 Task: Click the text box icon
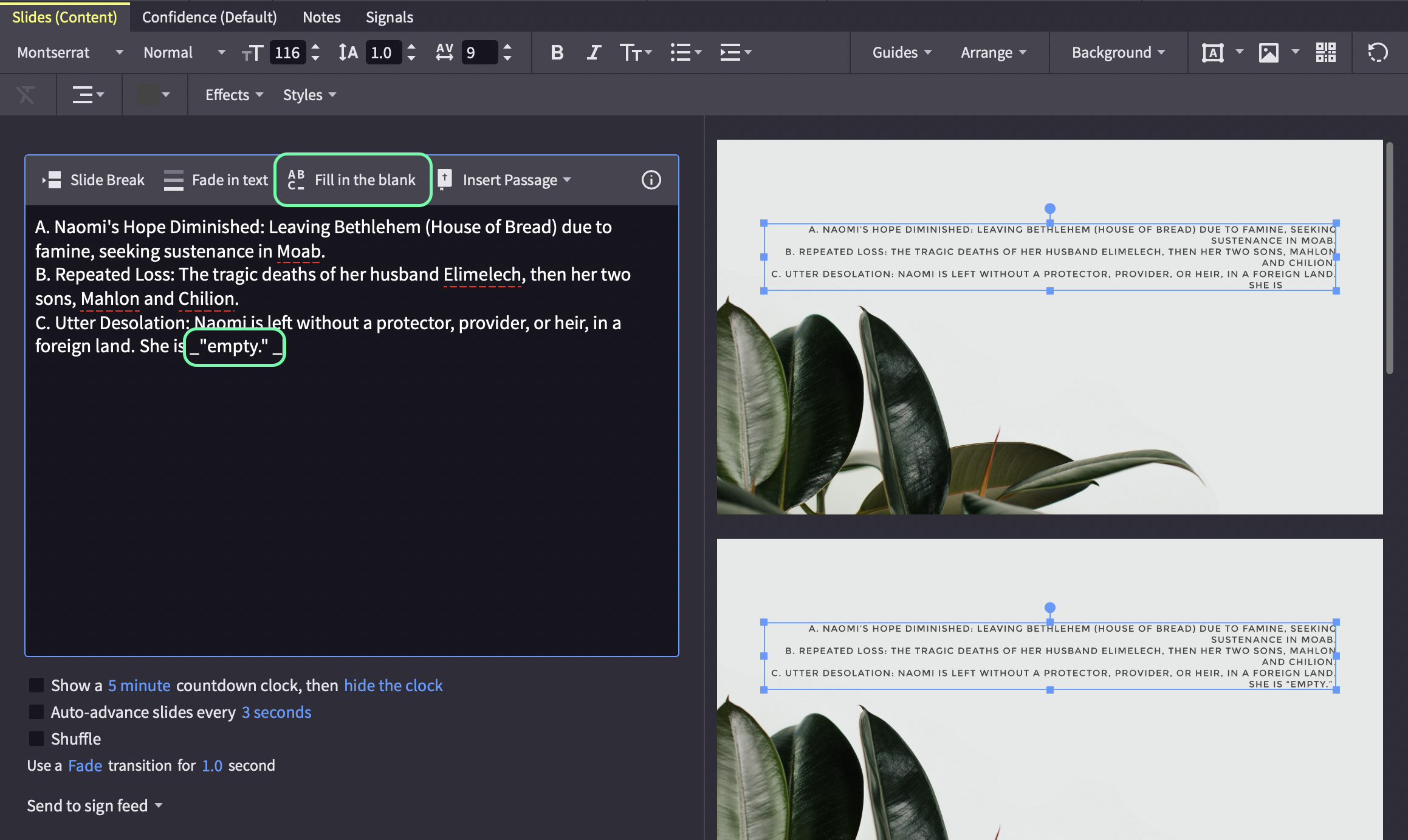coord(1212,53)
